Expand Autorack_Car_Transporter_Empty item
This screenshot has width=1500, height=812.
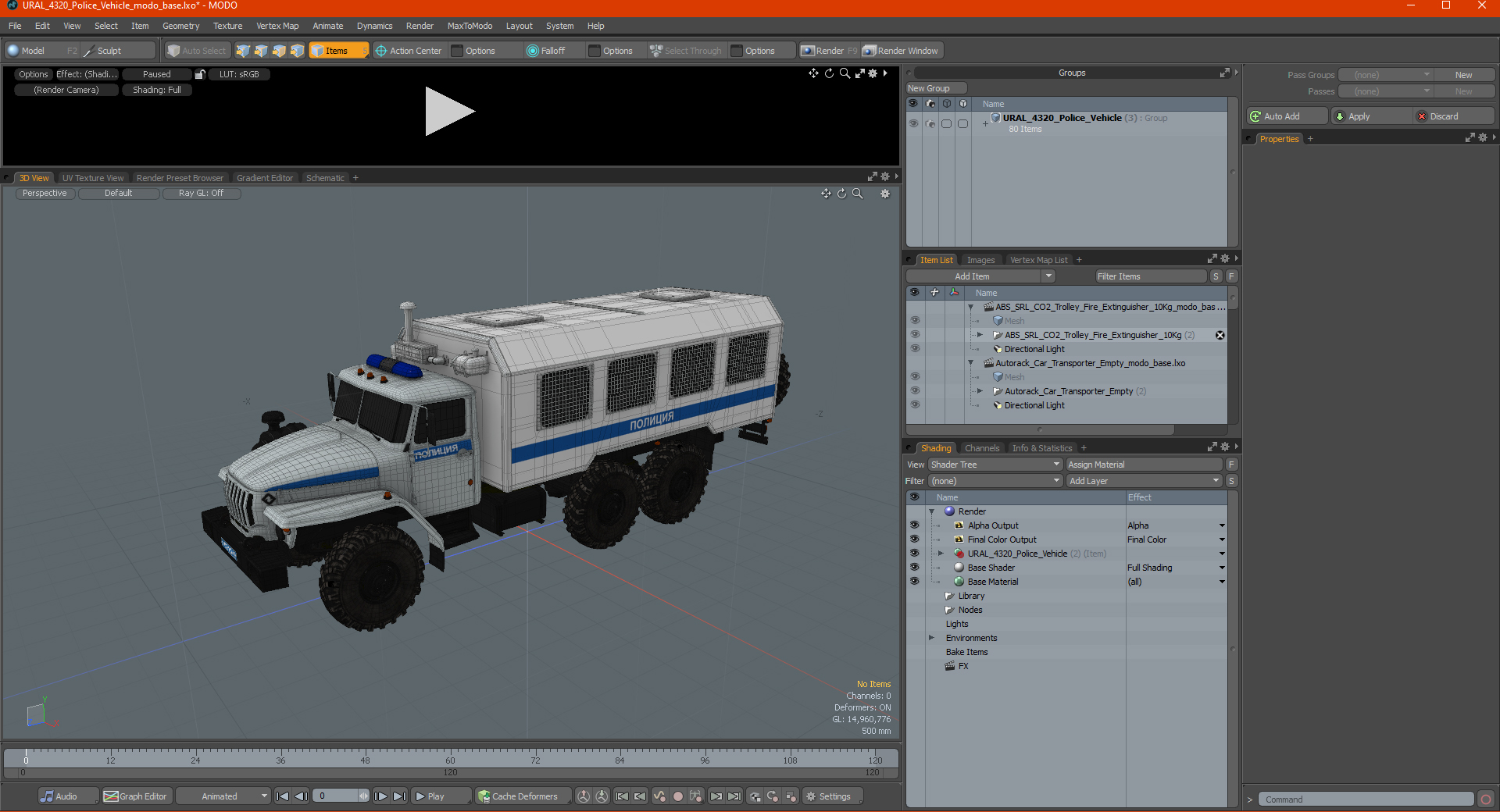[980, 391]
